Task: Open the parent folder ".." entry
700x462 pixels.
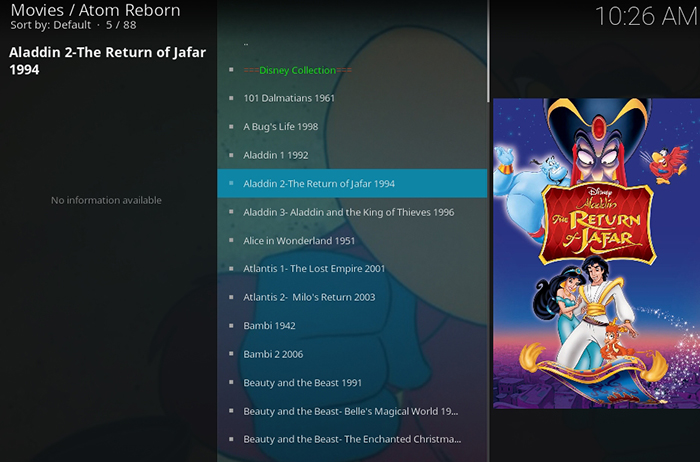Action: tap(352, 43)
